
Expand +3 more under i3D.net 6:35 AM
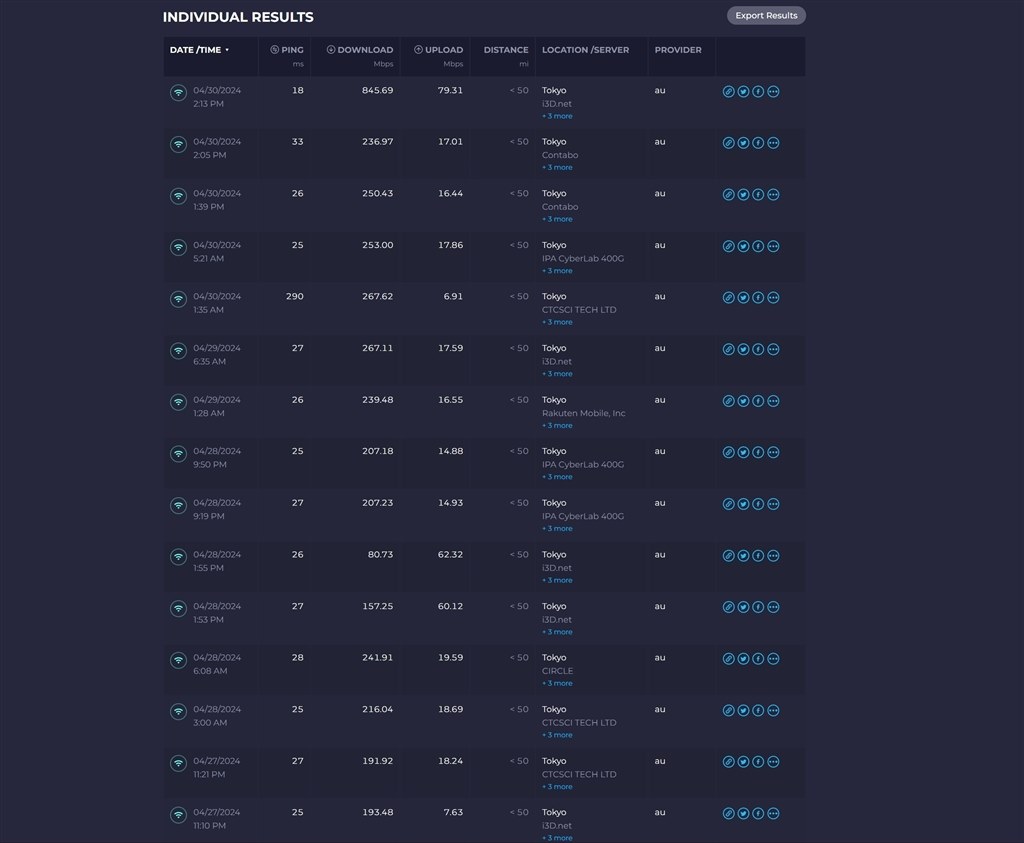coord(557,374)
